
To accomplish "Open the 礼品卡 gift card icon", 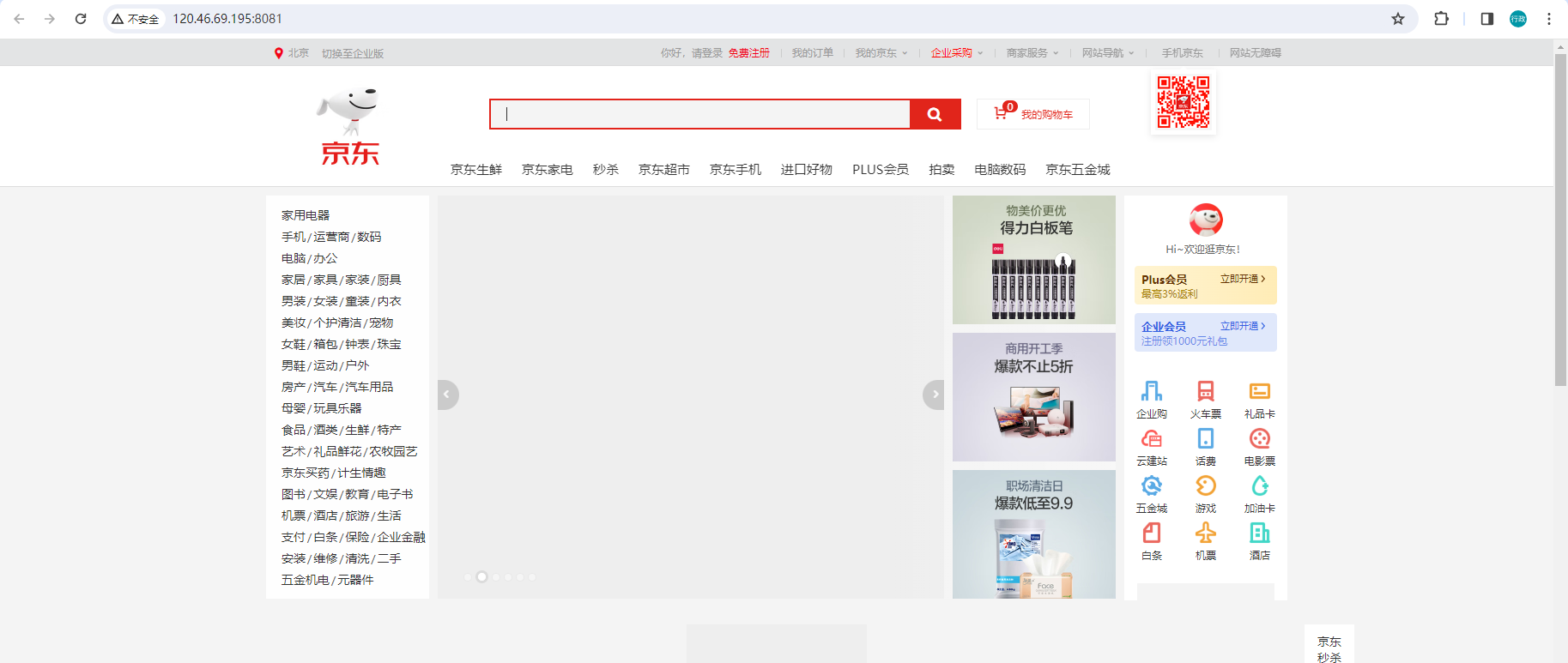I will 1260,391.
